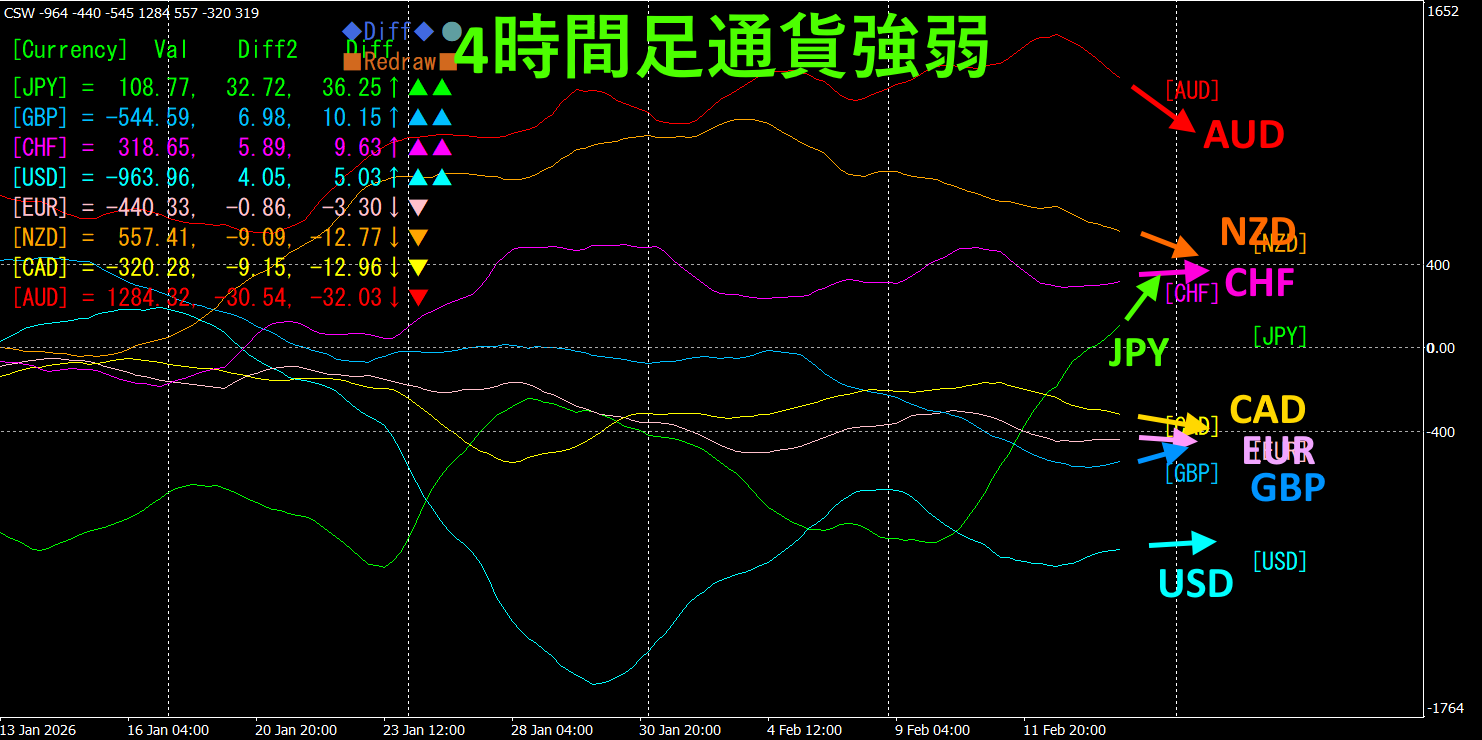This screenshot has width=1482, height=740.
Task: Click the 11 Feb 20:00 time axis label
Action: (x=1064, y=730)
